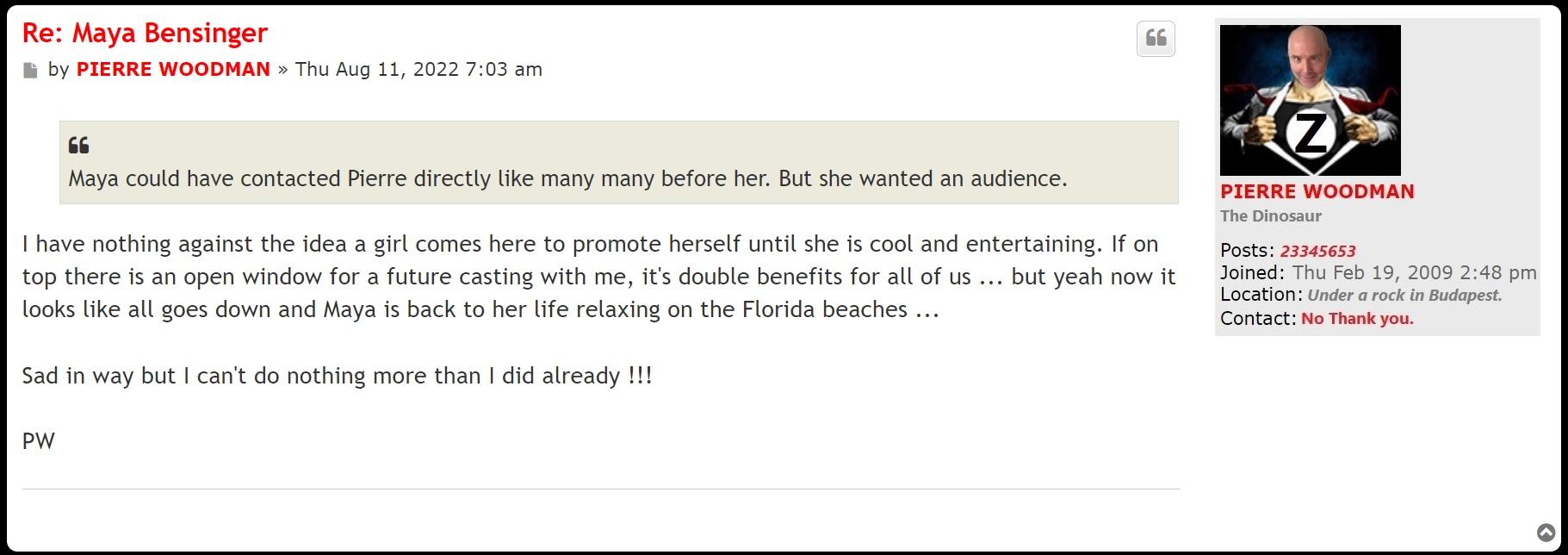Click the quotation mark icon in blockquote
The height and width of the screenshot is (555, 1568).
point(78,145)
